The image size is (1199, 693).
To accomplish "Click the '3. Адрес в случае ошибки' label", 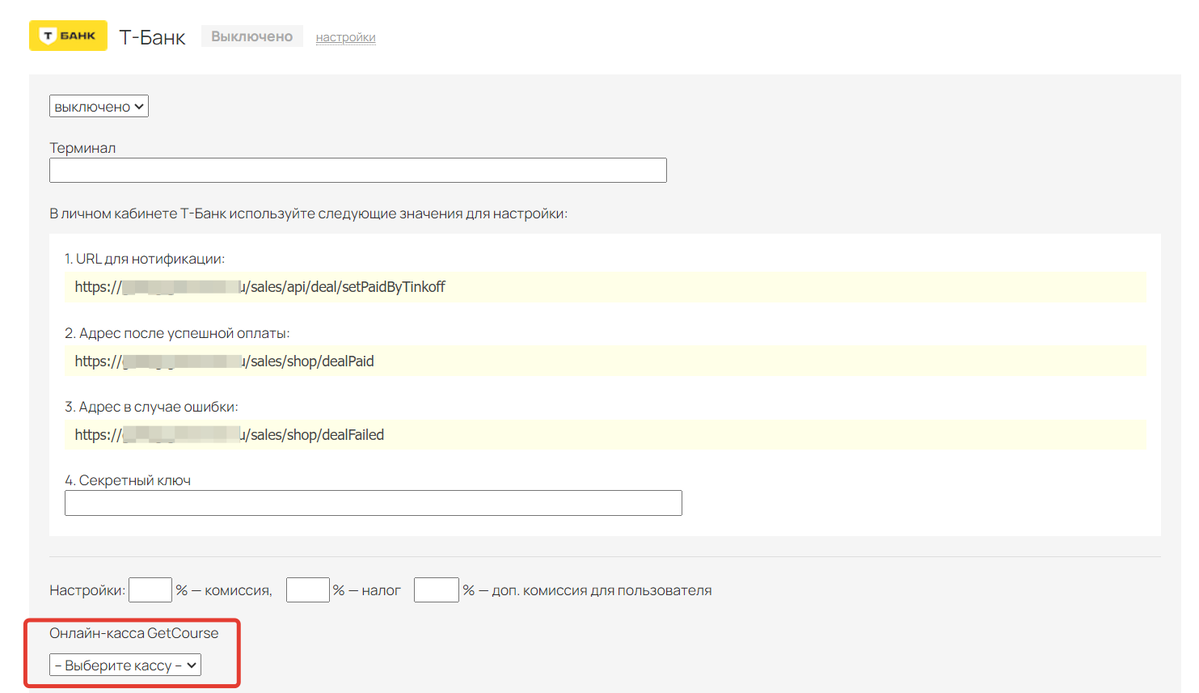I will [151, 406].
